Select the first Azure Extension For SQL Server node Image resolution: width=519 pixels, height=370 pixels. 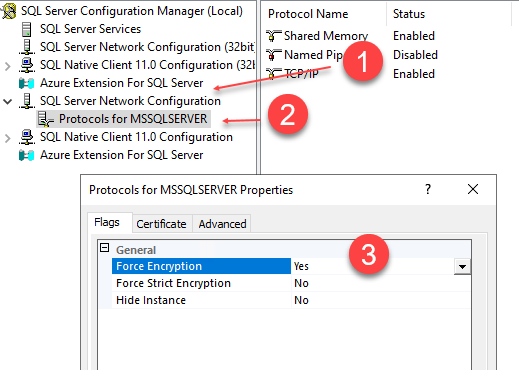(121, 83)
